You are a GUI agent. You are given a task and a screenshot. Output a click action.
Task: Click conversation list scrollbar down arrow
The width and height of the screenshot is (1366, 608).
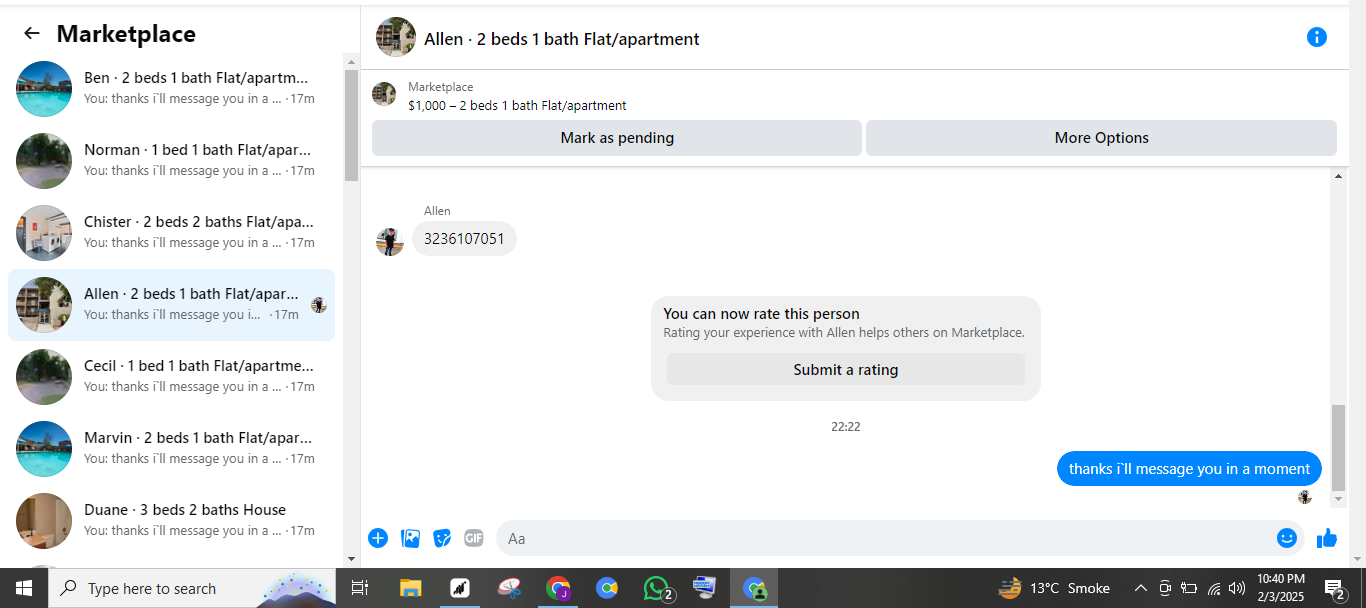351,558
